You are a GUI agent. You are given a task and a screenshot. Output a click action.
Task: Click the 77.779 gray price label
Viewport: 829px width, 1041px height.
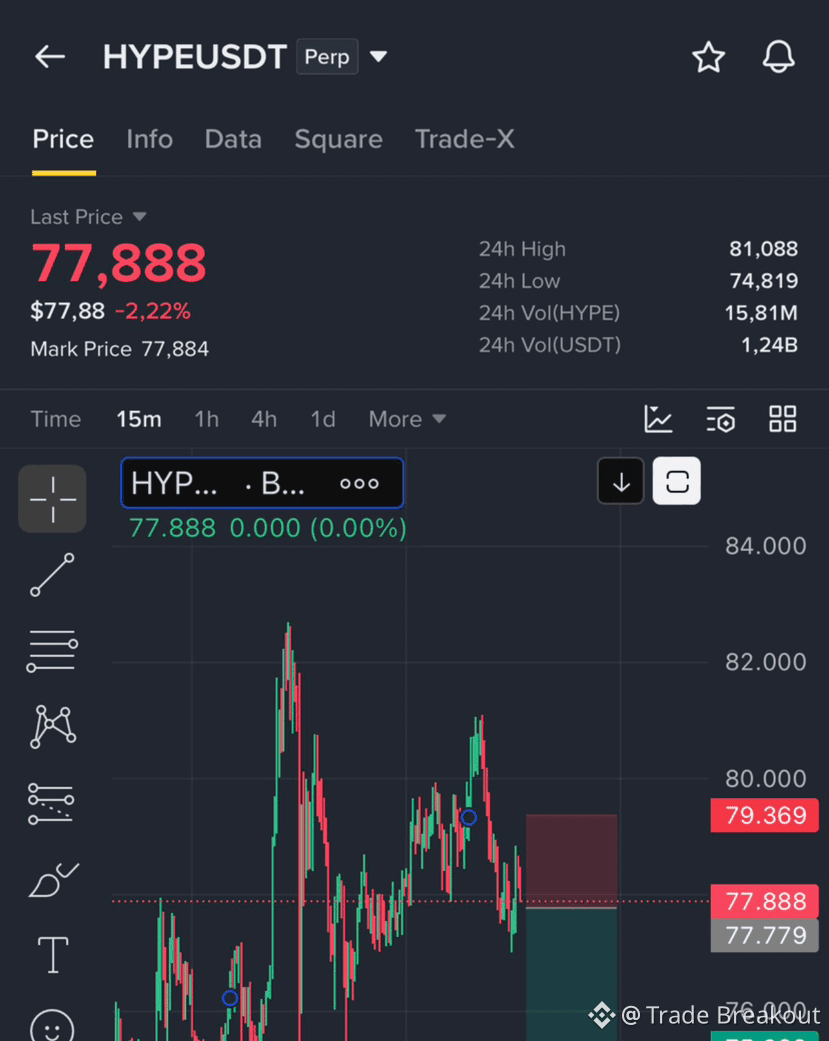[x=765, y=935]
